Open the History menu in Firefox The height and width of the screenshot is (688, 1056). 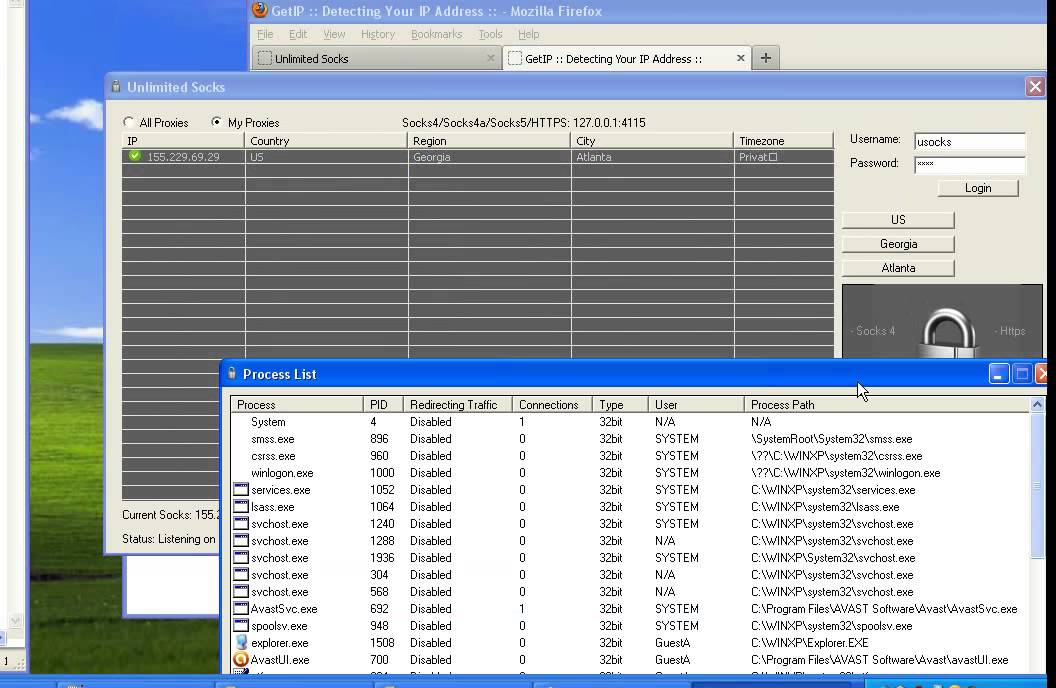coord(378,34)
